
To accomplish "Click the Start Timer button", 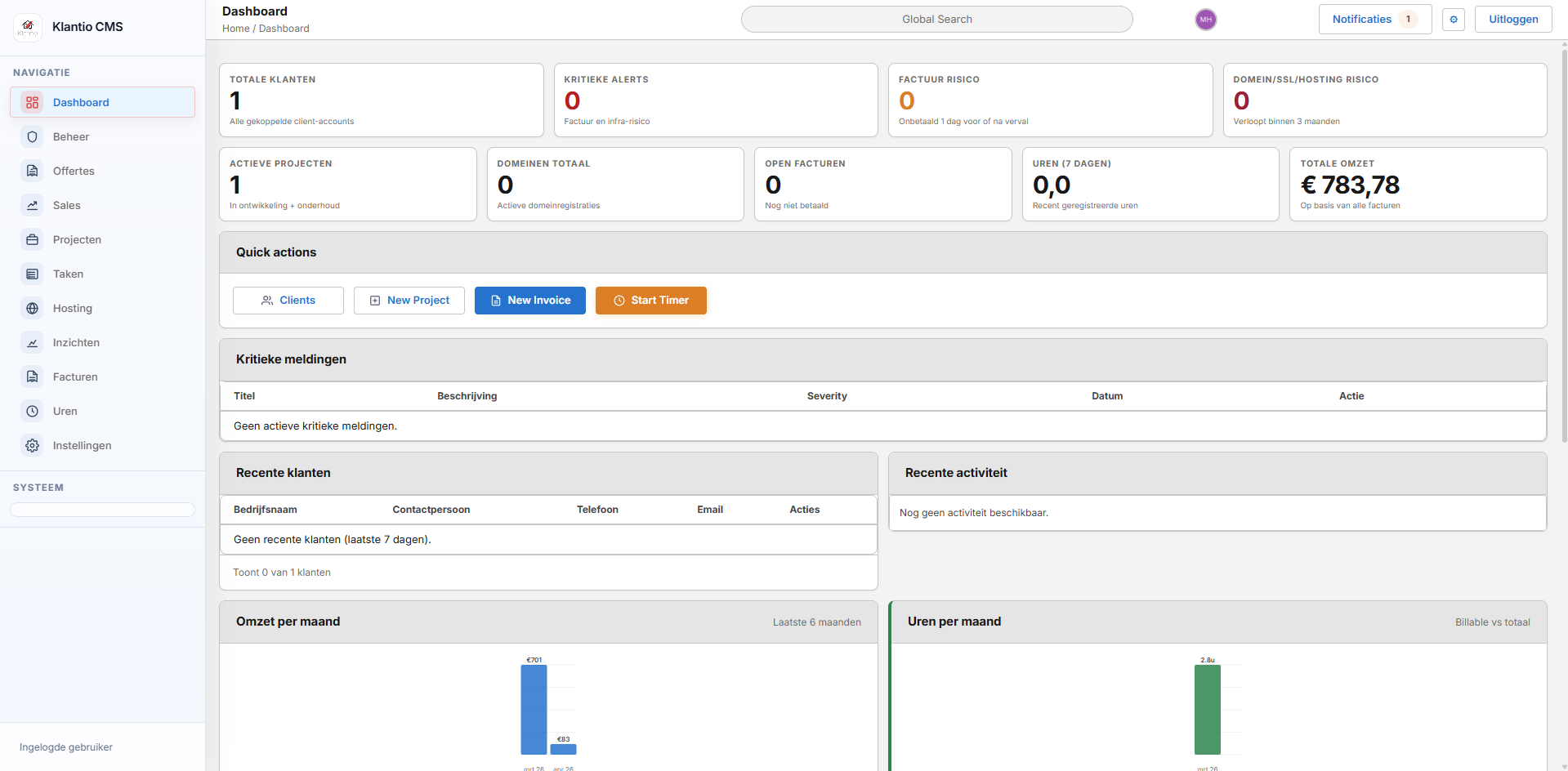I will (651, 301).
